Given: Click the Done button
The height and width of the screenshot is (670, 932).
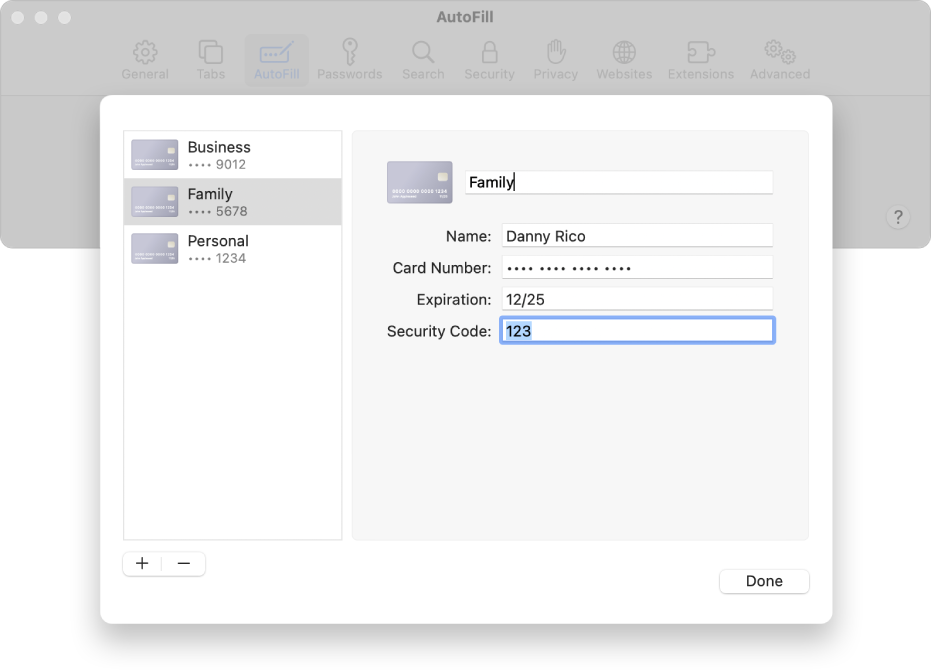Looking at the screenshot, I should point(764,581).
